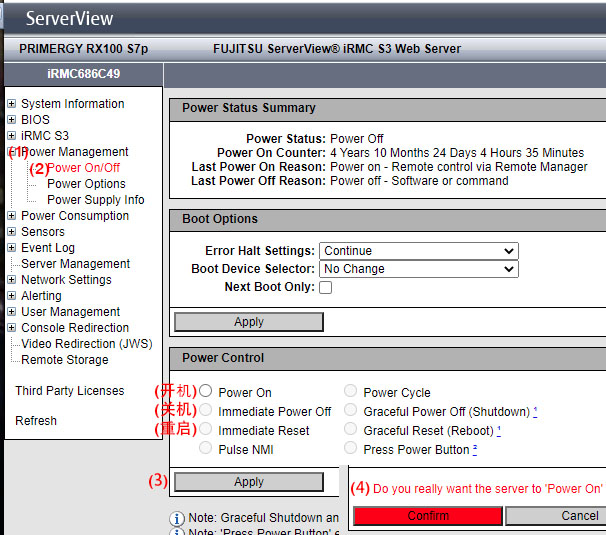The image size is (606, 535).
Task: Select the Power Cycle radio button
Action: [x=351, y=390]
